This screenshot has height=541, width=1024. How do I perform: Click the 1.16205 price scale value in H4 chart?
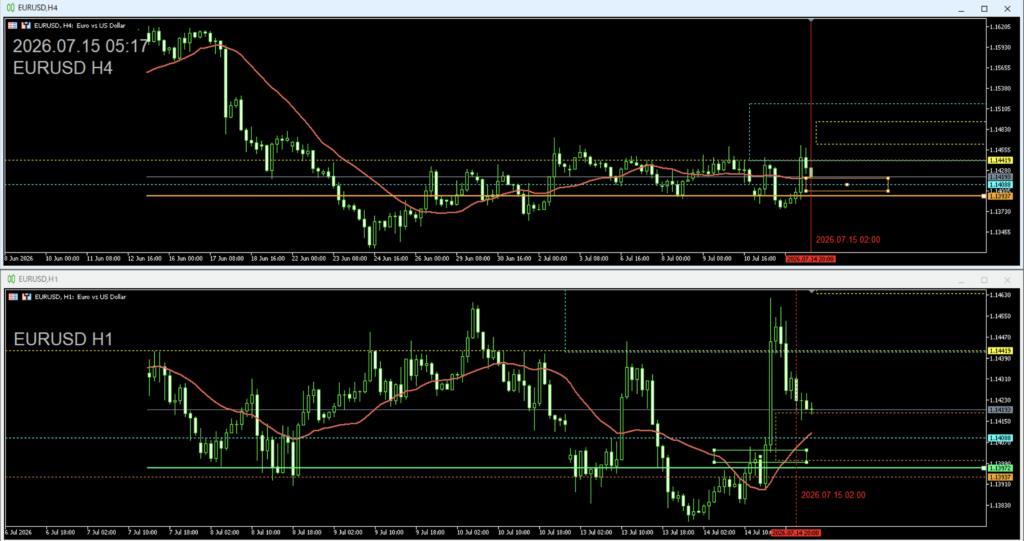(x=1000, y=27)
